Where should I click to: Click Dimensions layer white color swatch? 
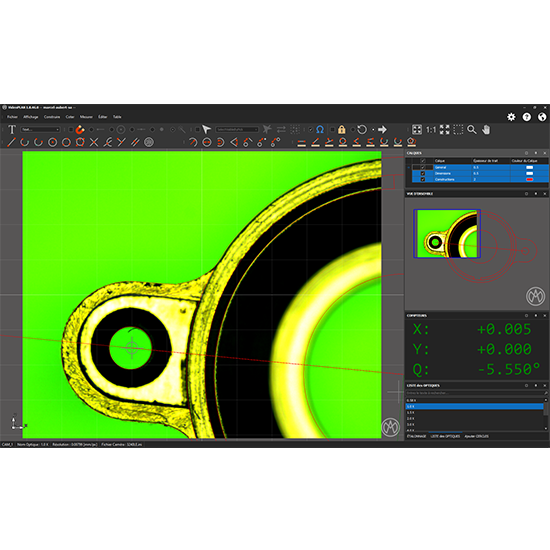point(529,173)
